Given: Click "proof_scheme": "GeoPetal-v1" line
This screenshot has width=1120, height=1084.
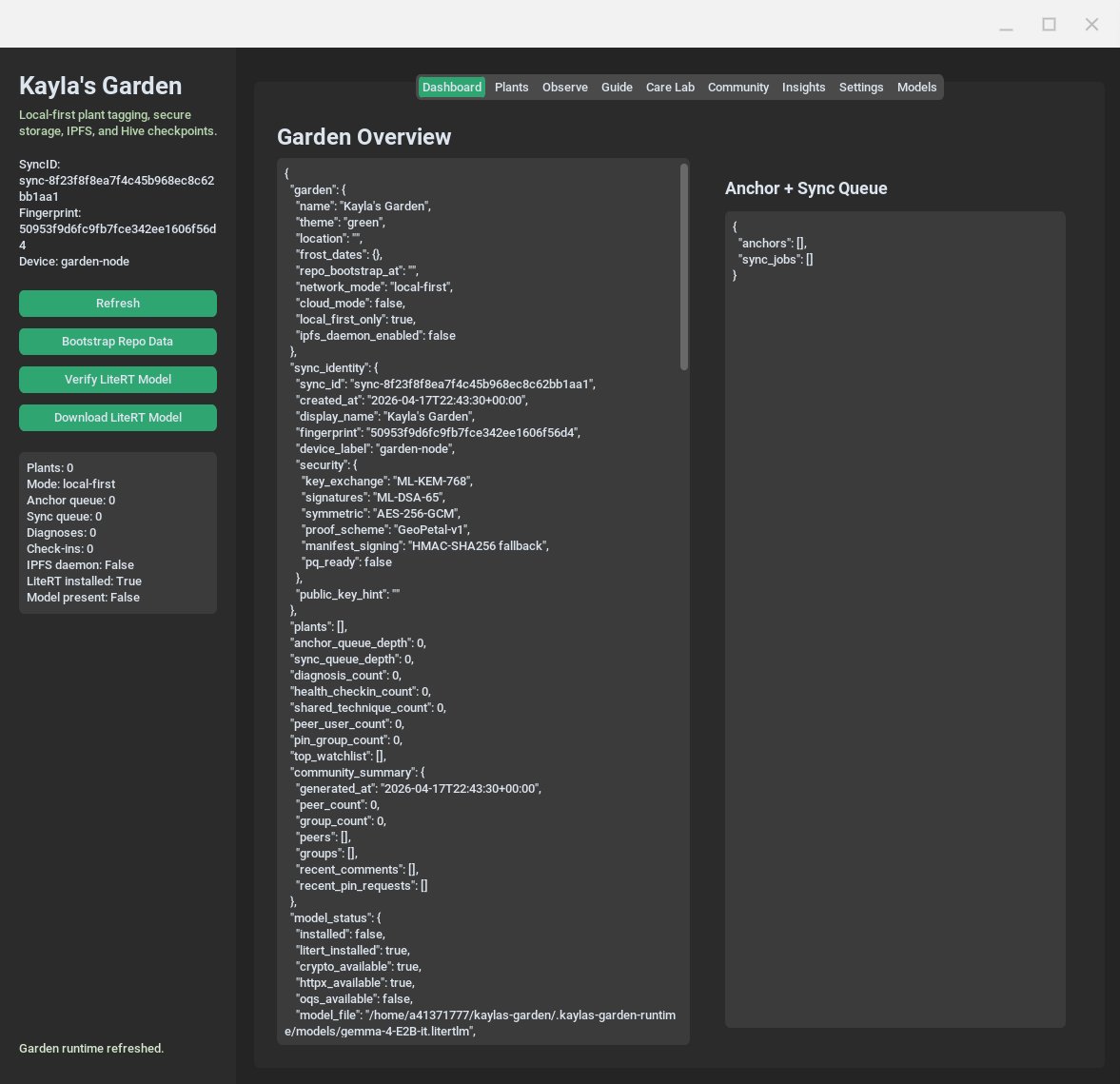Looking at the screenshot, I should (x=385, y=529).
